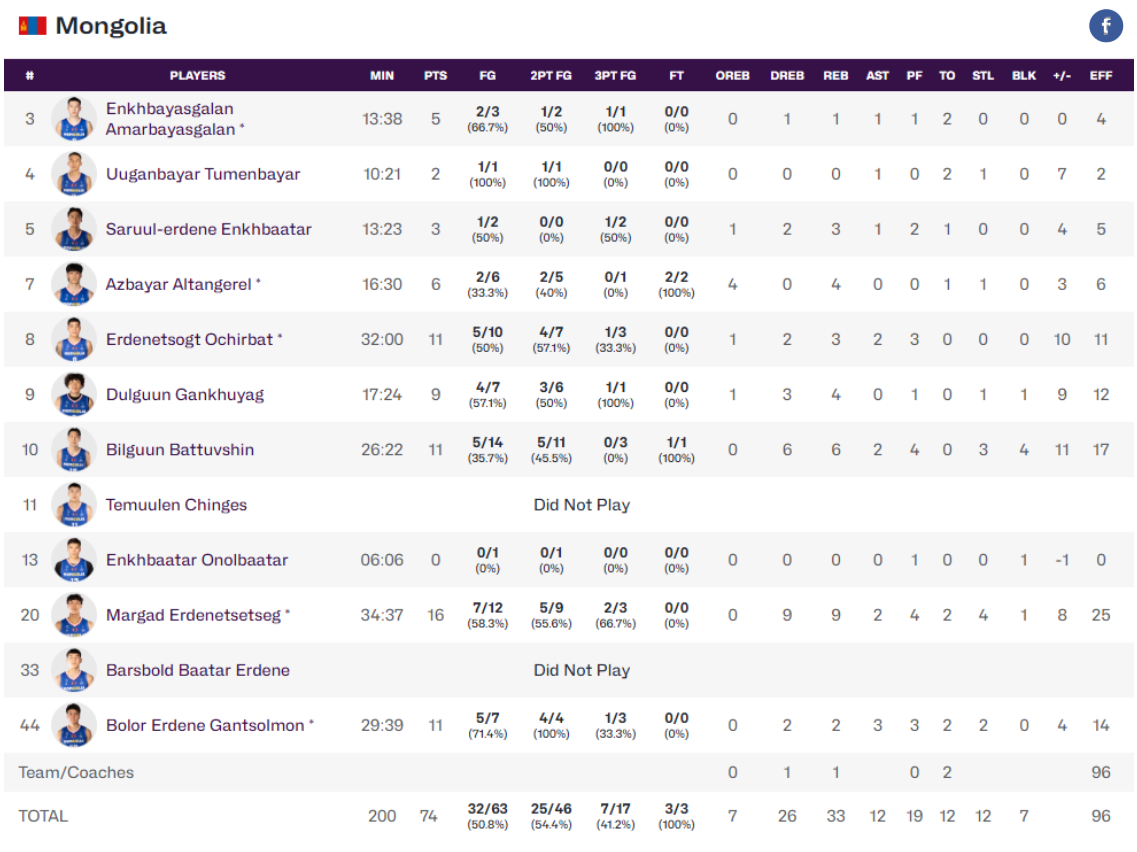Select Bolor Erdene Gantsolmon name link
This screenshot has width=1137, height=852.
[205, 725]
